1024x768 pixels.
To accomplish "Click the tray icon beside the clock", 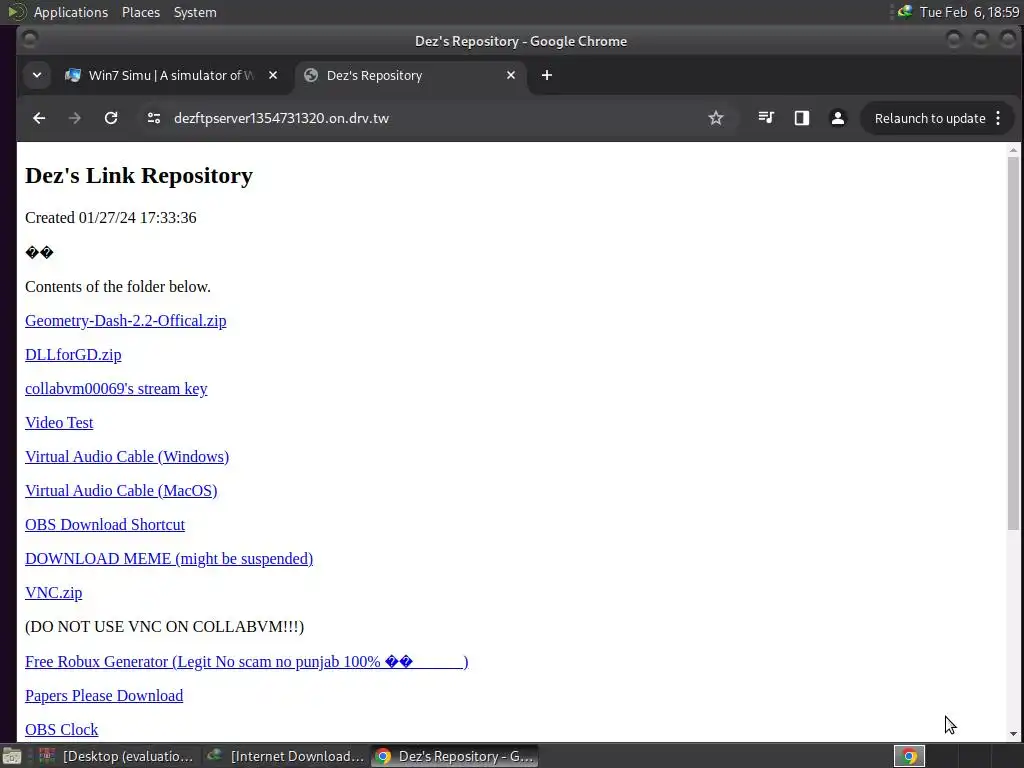I will point(904,12).
